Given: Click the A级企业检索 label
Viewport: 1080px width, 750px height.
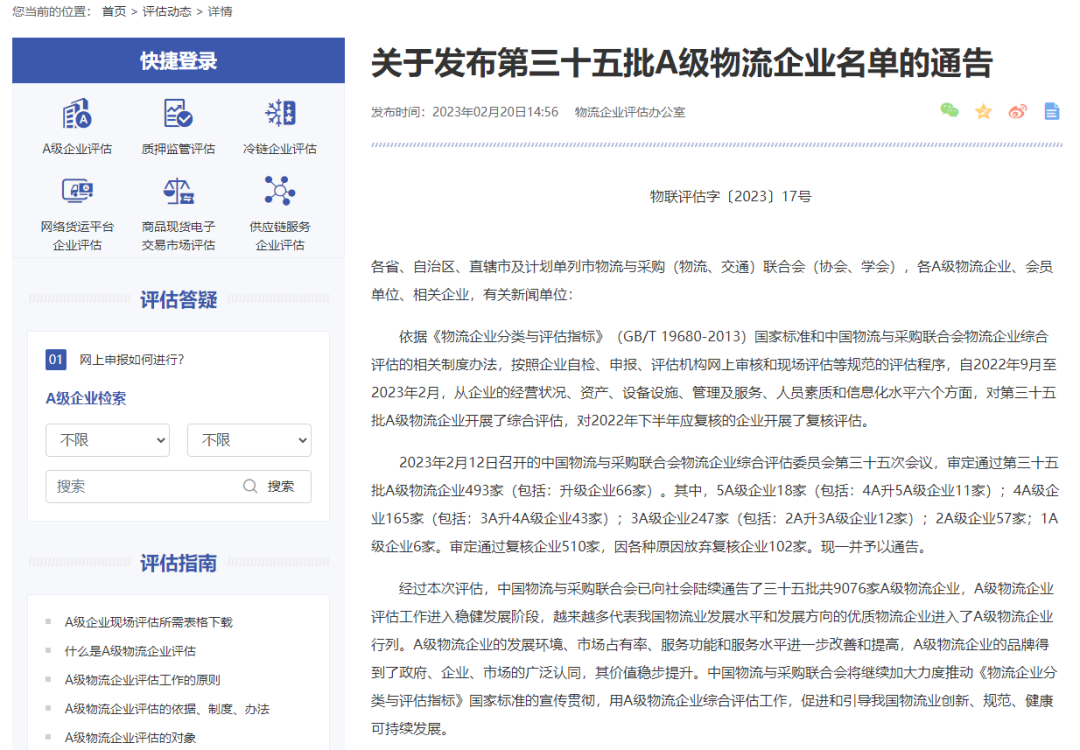Looking at the screenshot, I should click(x=86, y=398).
